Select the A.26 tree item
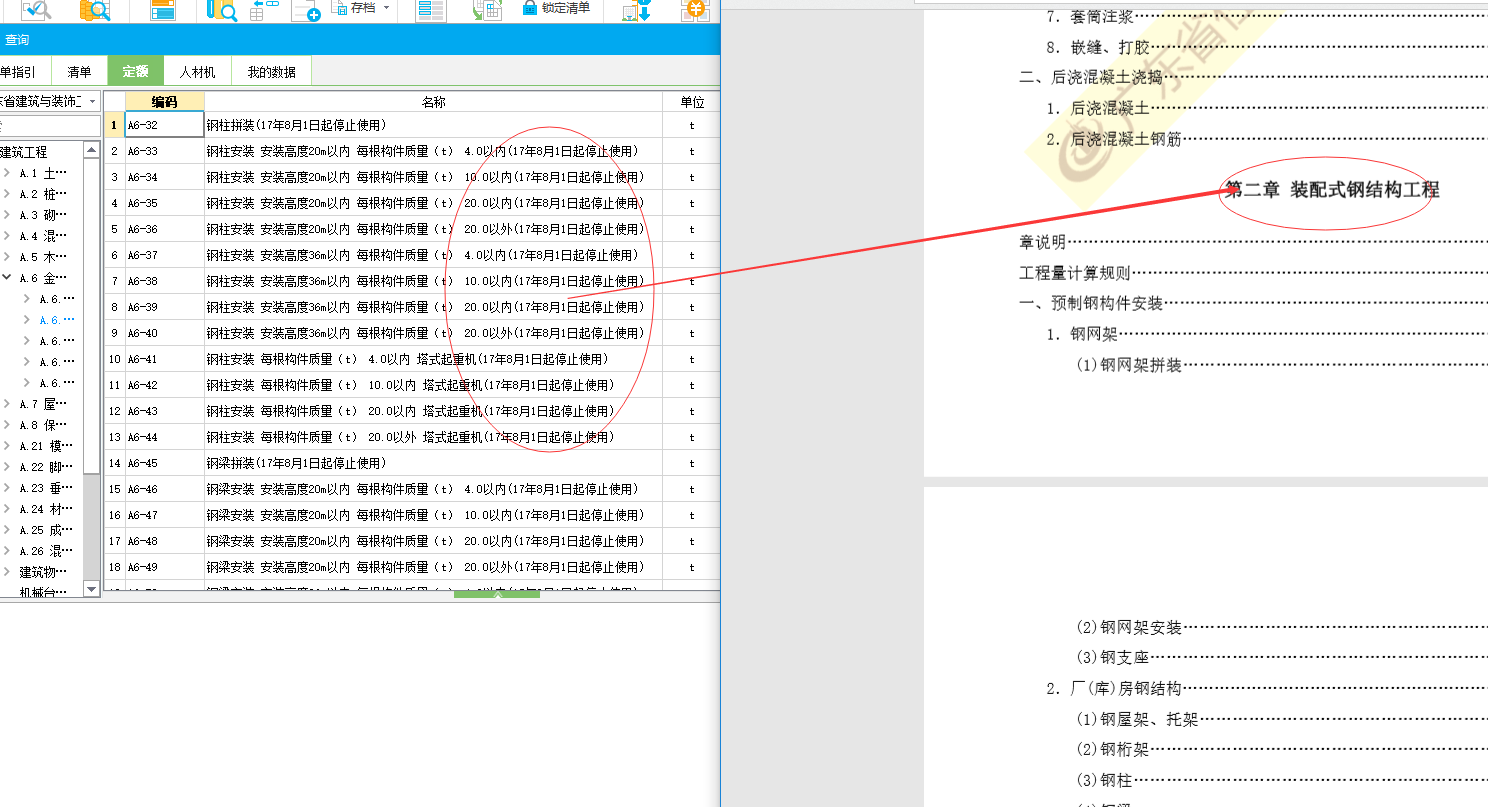This screenshot has height=807, width=1488. pos(46,551)
